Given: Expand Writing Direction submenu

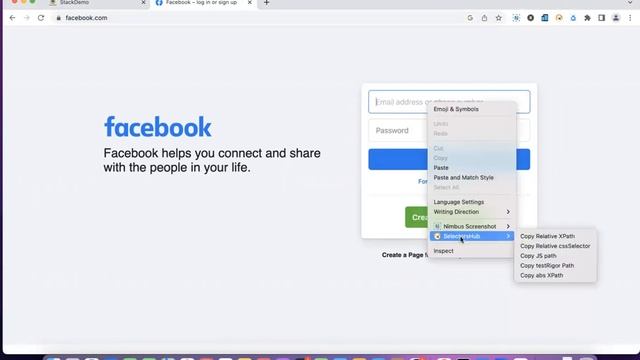Looking at the screenshot, I should (x=471, y=212).
